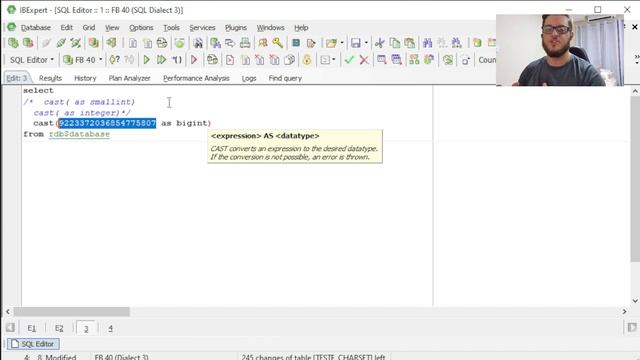
Task: Click the selected number 9223372036854775807
Action: pyautogui.click(x=107, y=123)
